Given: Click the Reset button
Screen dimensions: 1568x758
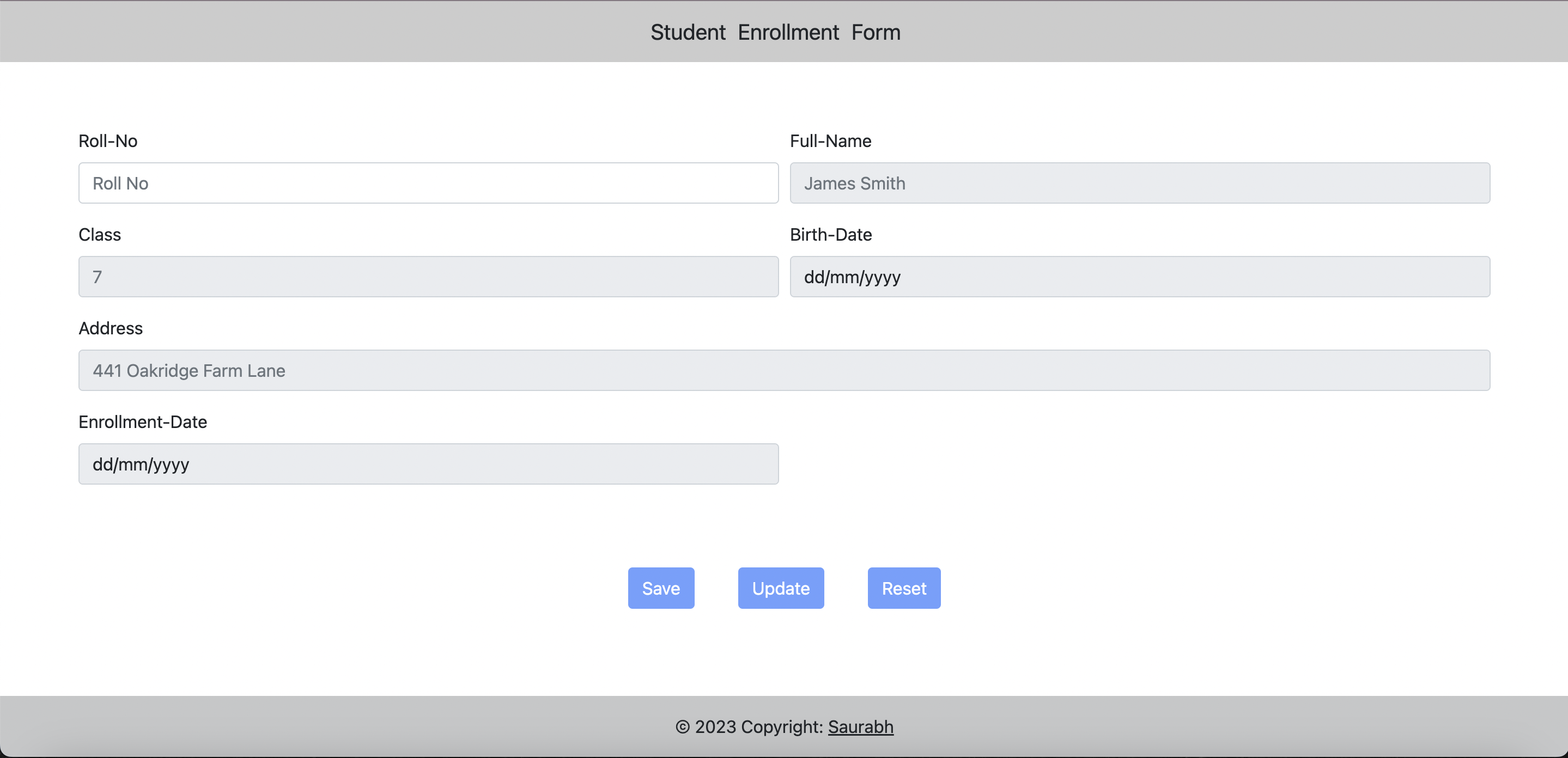Looking at the screenshot, I should [x=904, y=588].
